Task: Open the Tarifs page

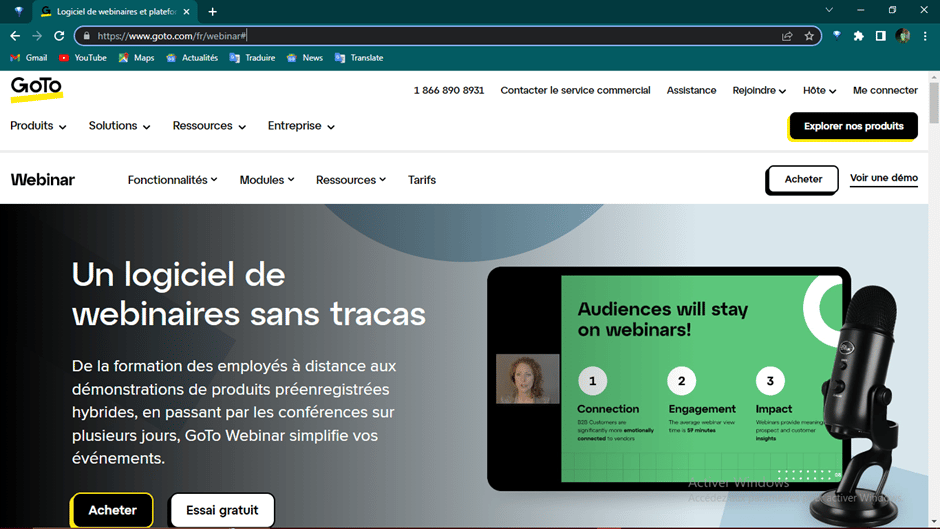Action: (421, 180)
